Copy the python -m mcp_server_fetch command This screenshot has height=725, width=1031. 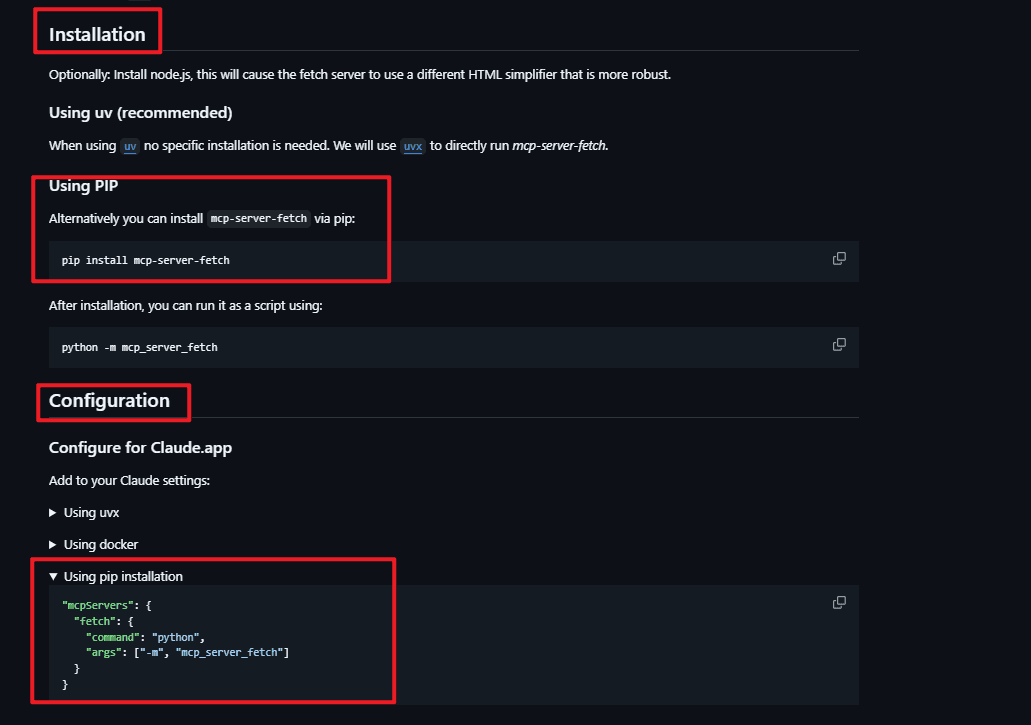pyautogui.click(x=839, y=345)
